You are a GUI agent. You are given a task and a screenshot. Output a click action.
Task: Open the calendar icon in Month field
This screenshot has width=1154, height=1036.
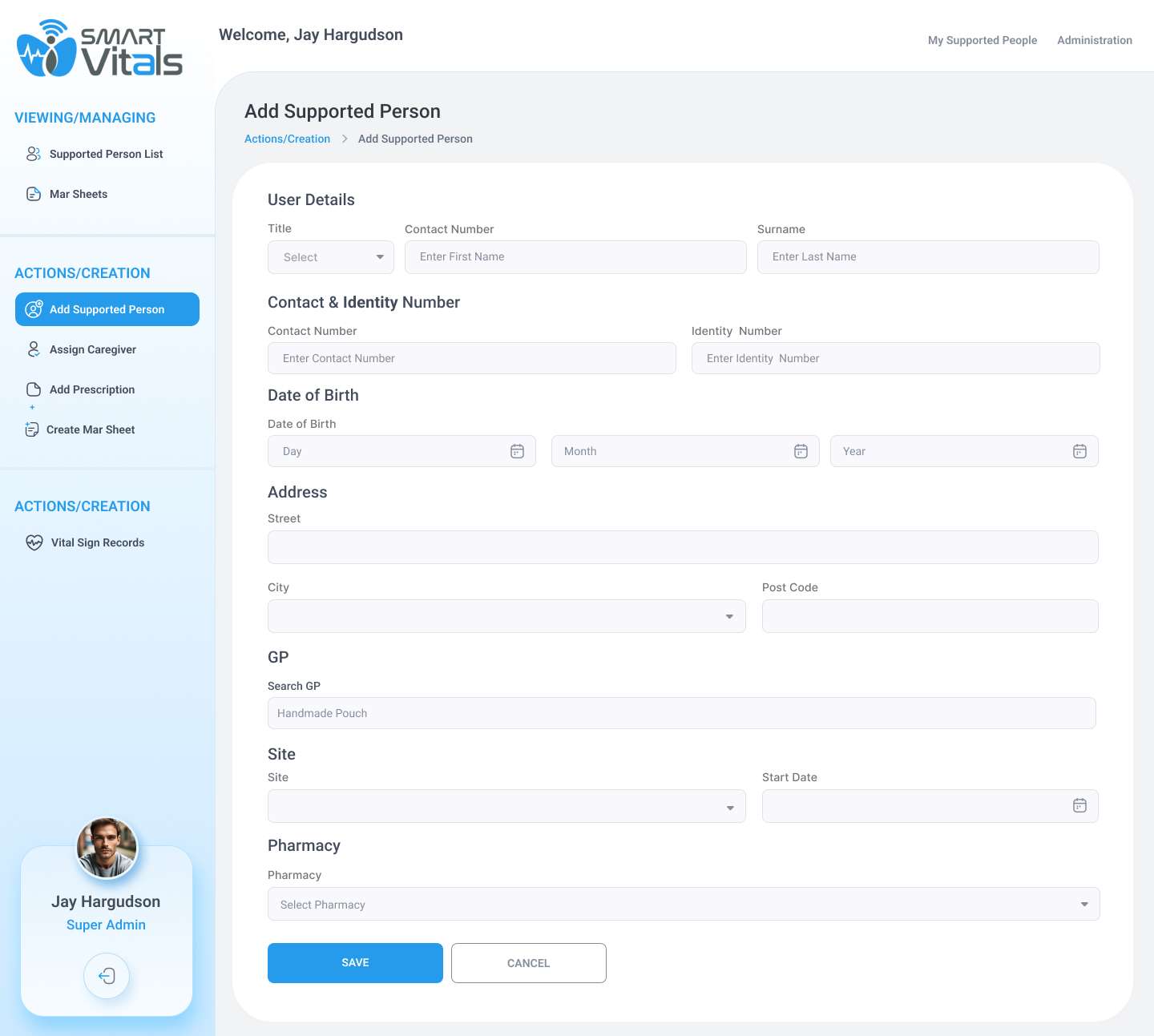point(801,451)
